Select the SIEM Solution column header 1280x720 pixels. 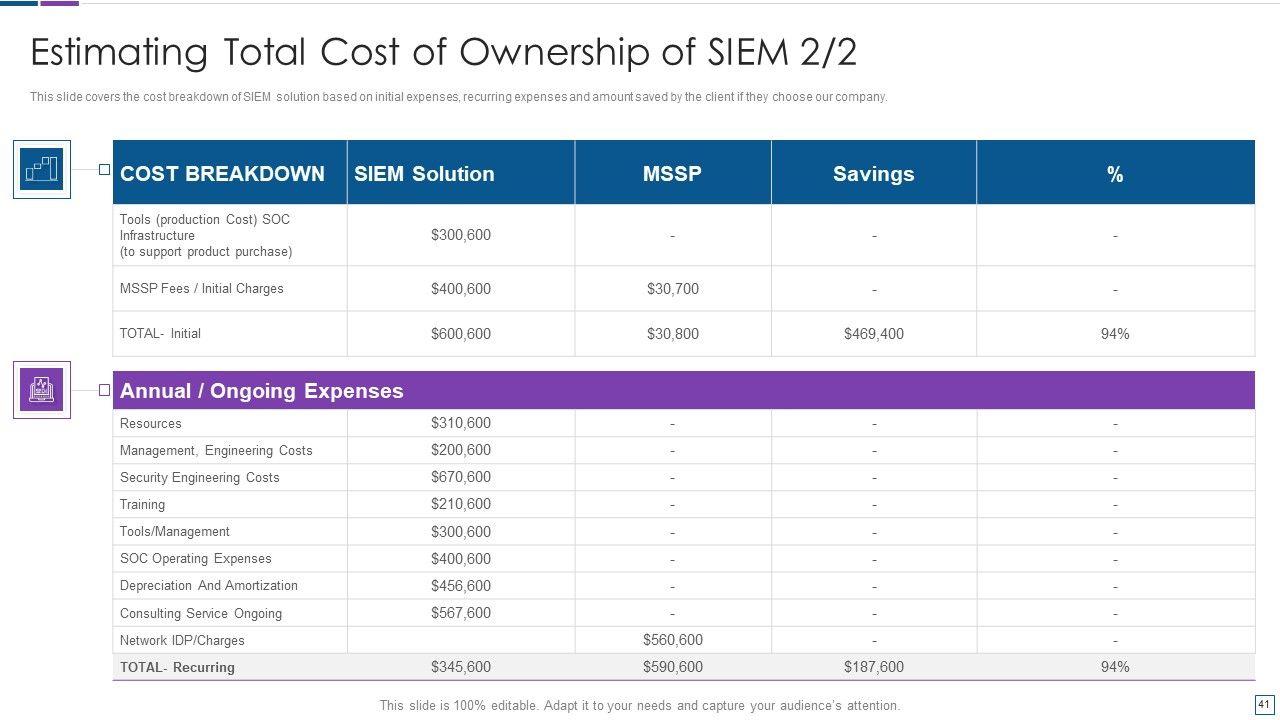tap(424, 174)
